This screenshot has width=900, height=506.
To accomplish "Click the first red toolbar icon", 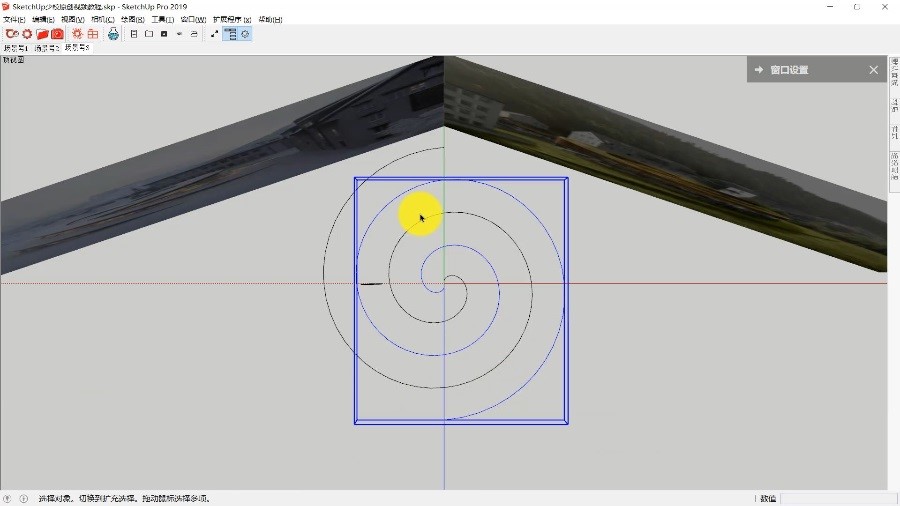I will (12, 34).
